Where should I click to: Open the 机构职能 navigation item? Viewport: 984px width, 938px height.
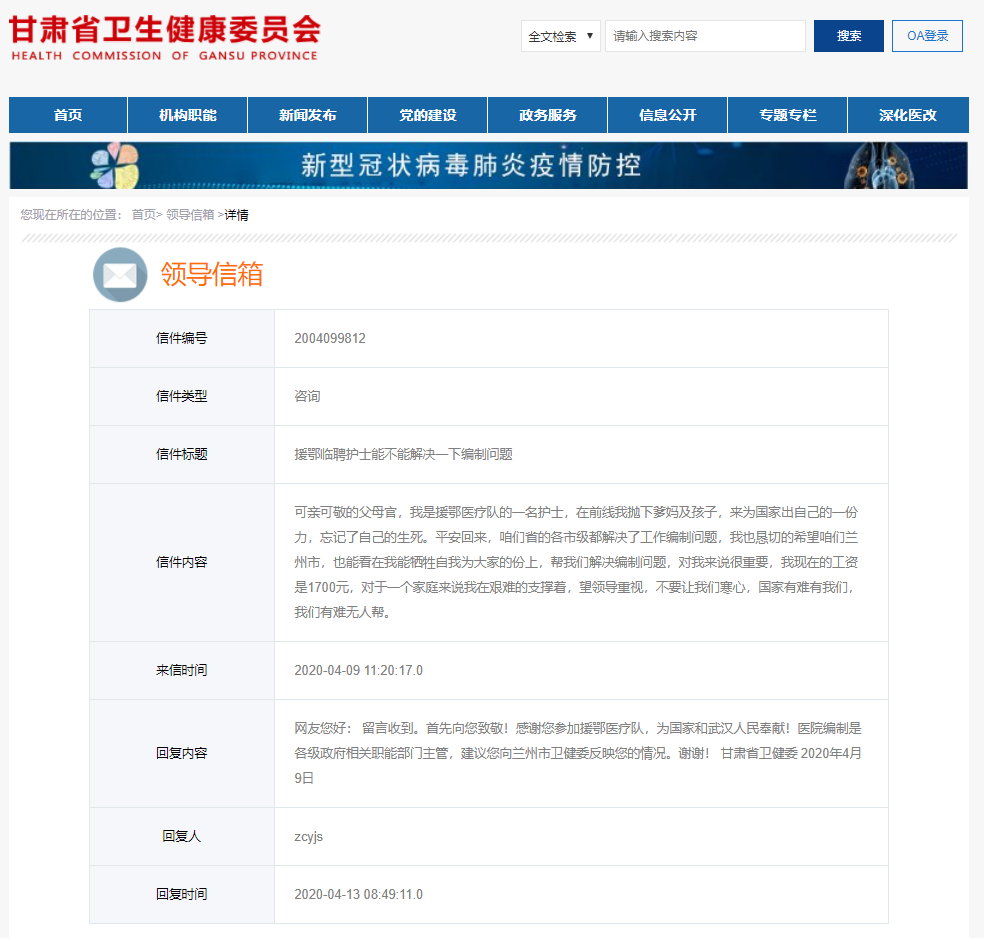[188, 115]
